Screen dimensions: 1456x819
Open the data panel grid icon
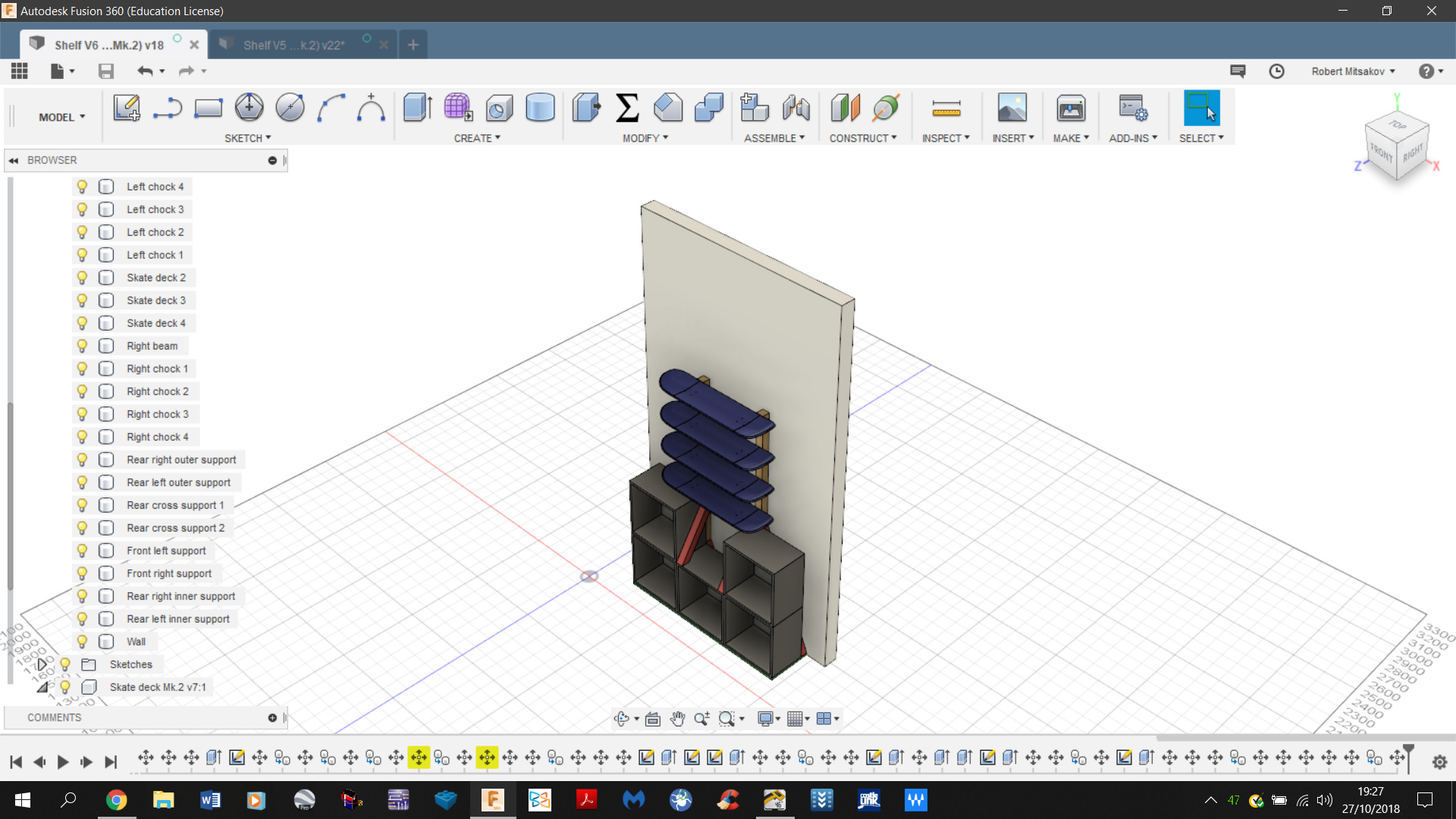point(20,71)
